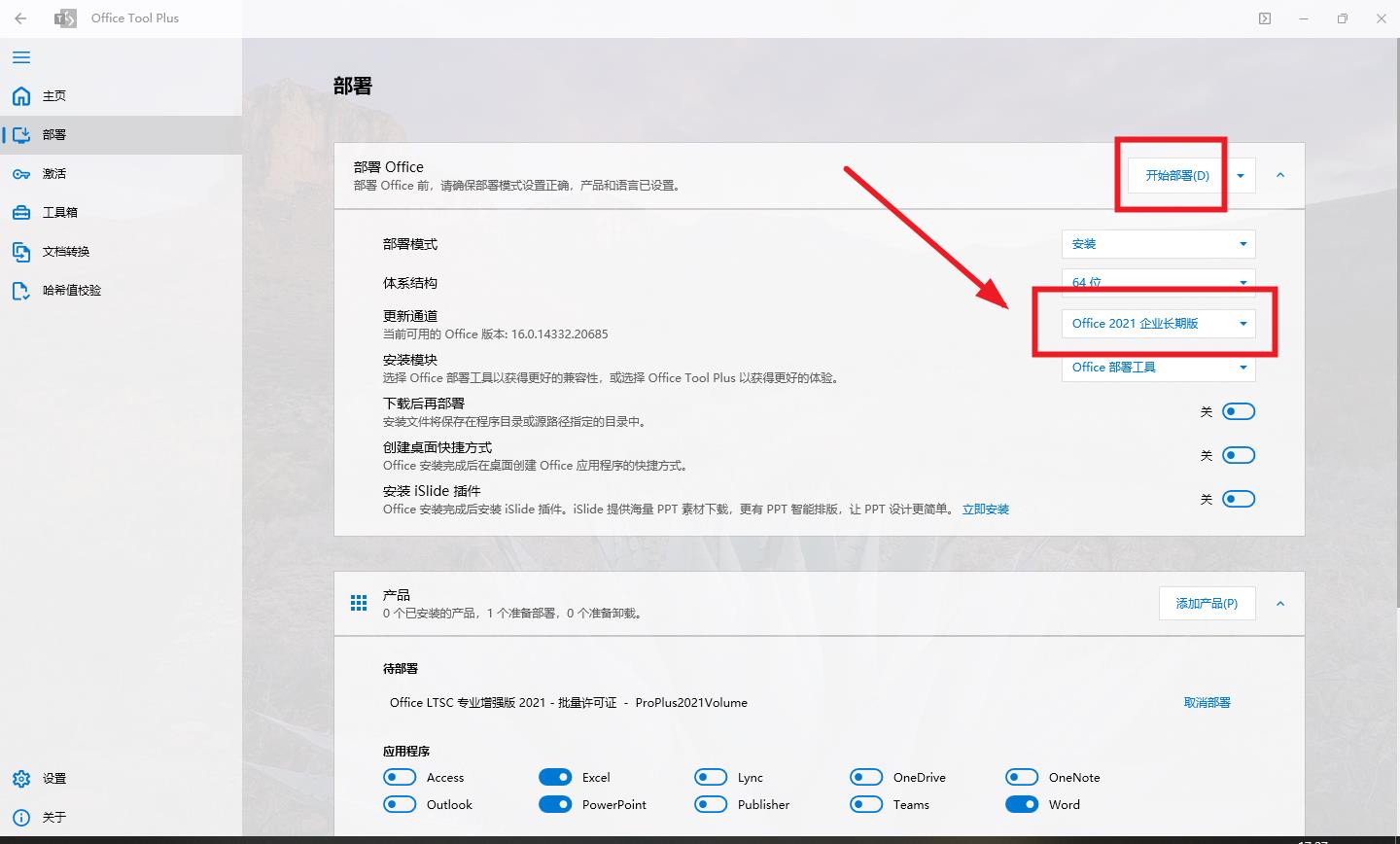Open the 文档转换 document conversion page
This screenshot has height=844, width=1400.
[x=64, y=251]
